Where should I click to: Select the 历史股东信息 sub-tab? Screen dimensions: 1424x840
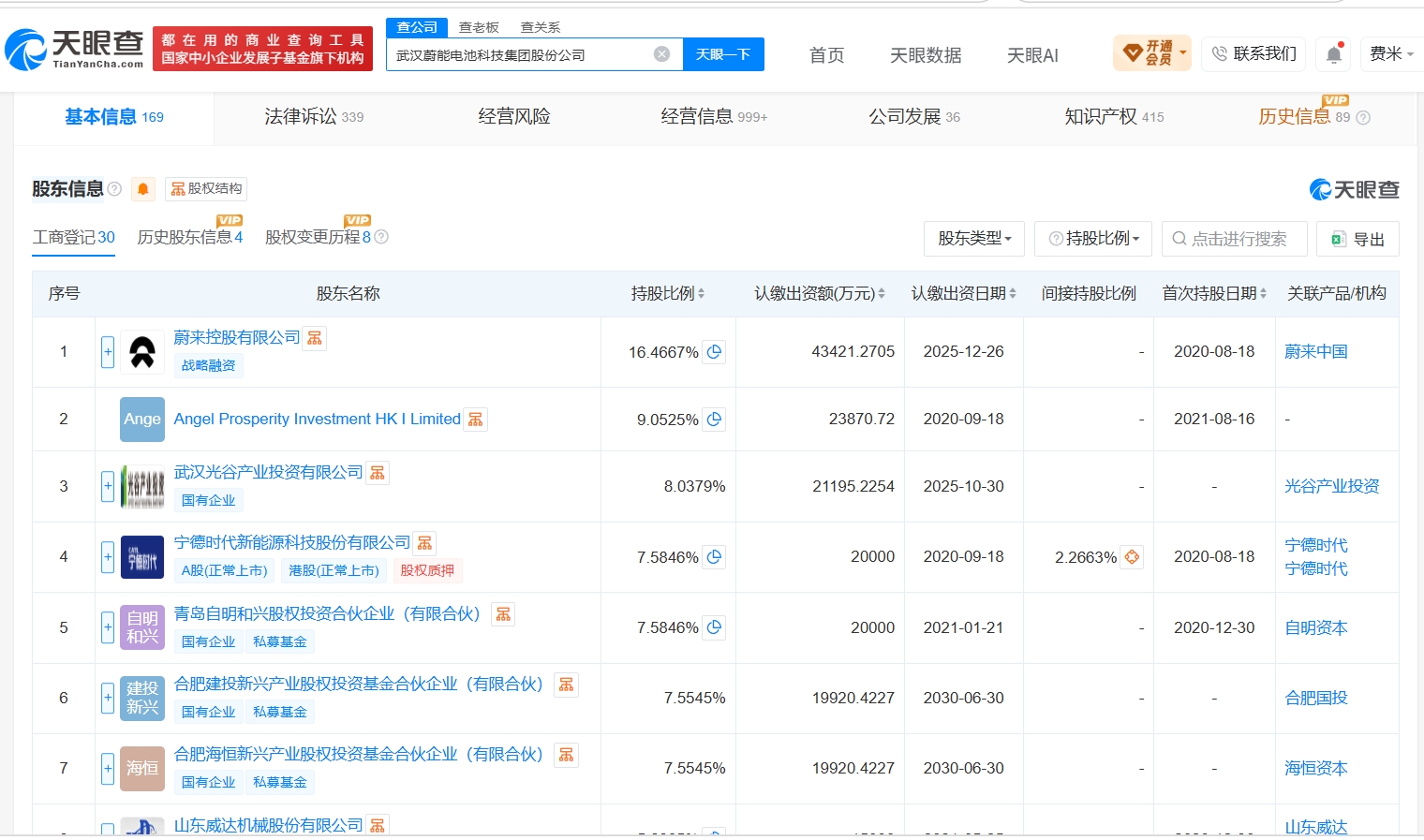(190, 238)
